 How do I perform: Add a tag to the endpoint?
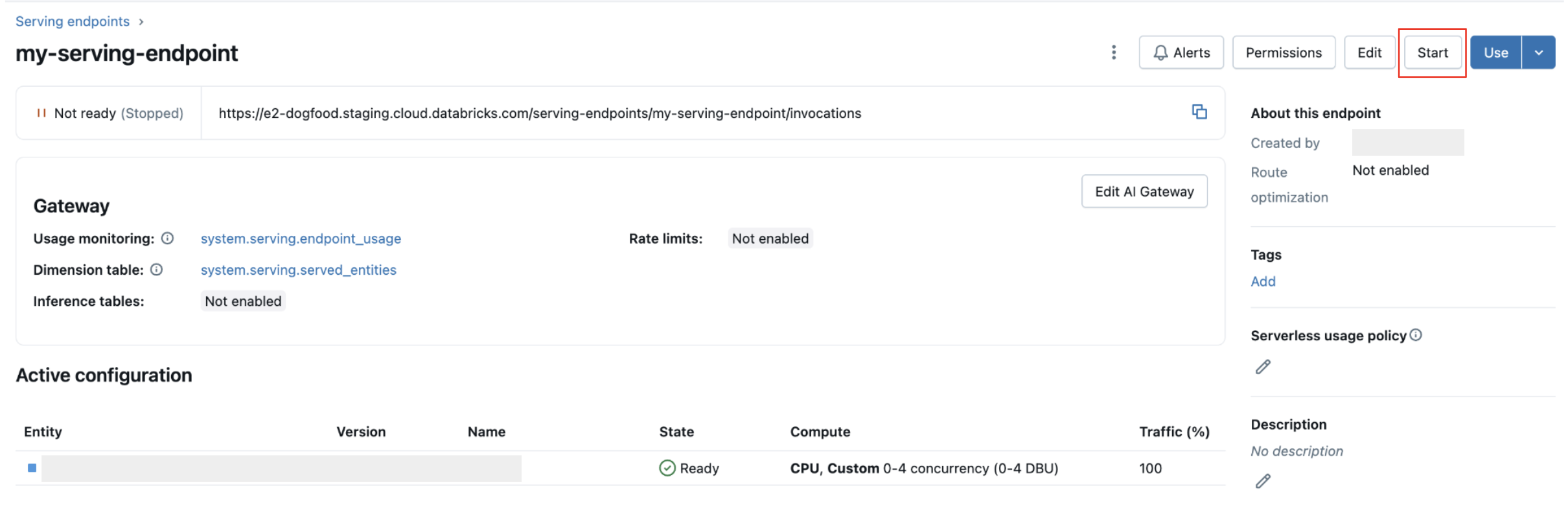pyautogui.click(x=1262, y=281)
